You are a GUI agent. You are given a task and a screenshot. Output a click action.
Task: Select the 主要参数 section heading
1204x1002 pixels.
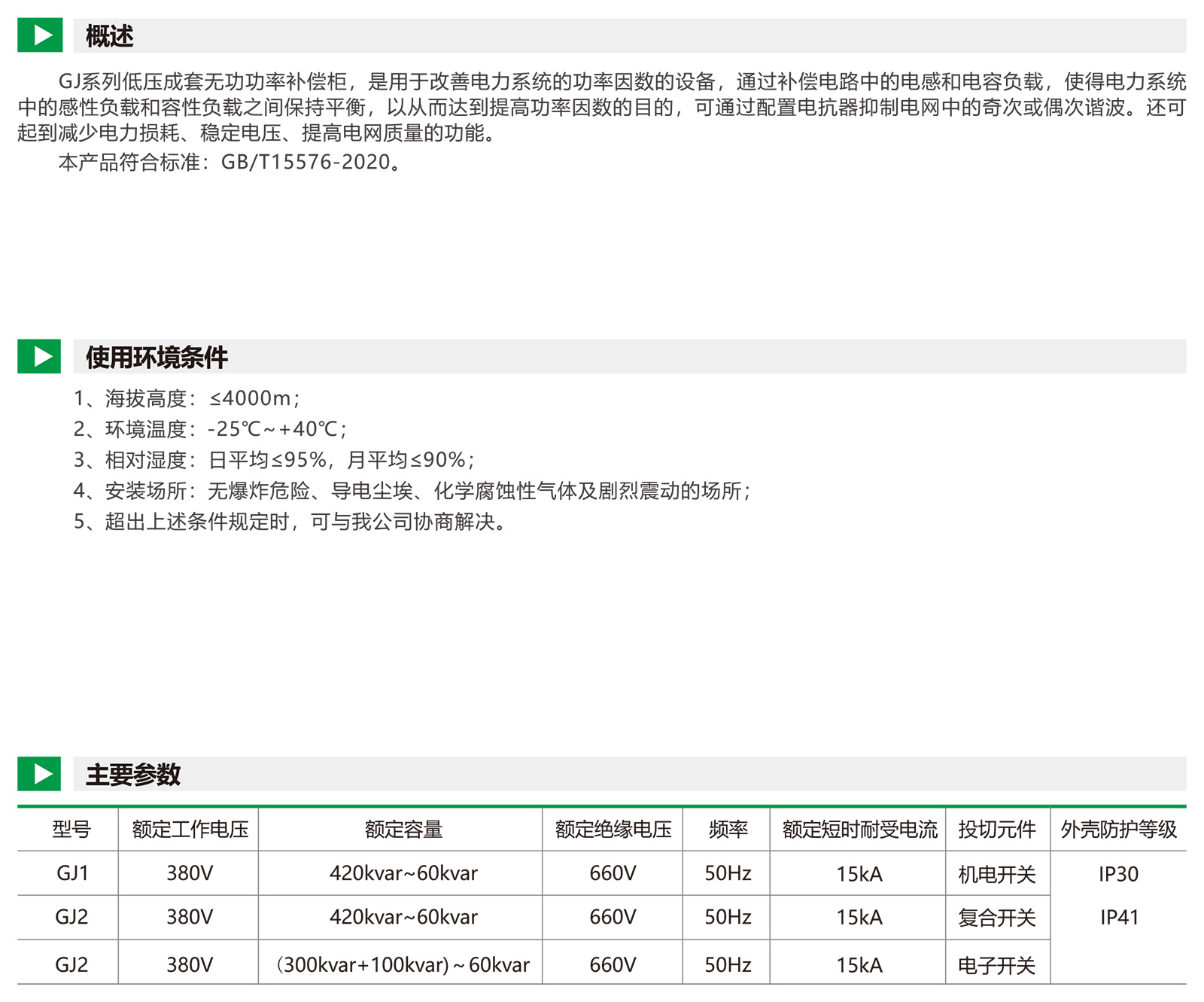point(133,774)
